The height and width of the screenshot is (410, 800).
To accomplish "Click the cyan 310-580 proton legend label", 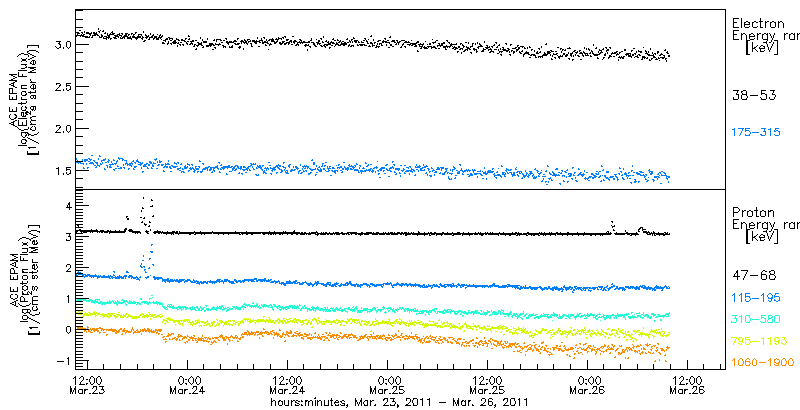I will click(756, 320).
